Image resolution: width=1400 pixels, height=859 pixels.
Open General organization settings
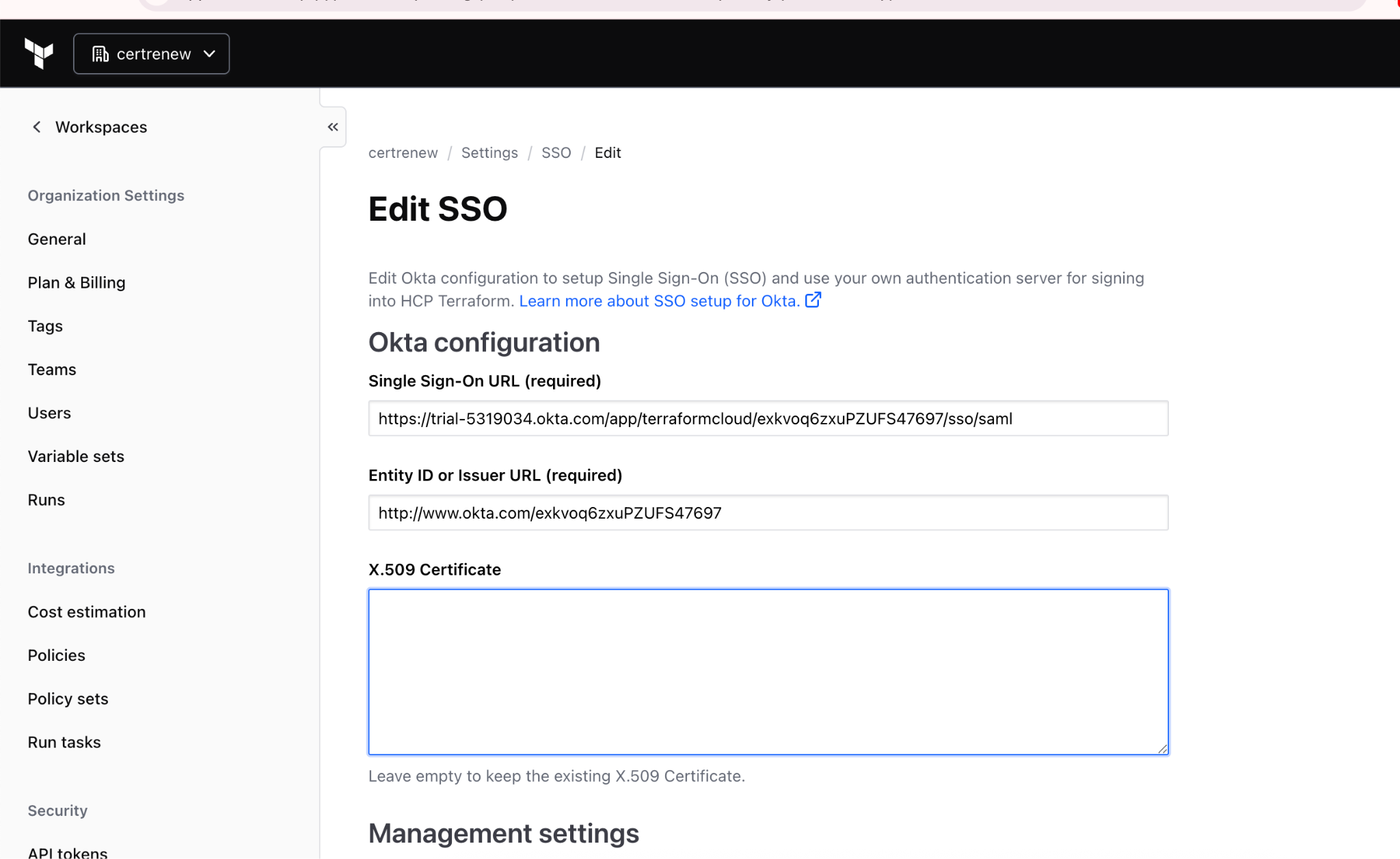click(x=57, y=239)
